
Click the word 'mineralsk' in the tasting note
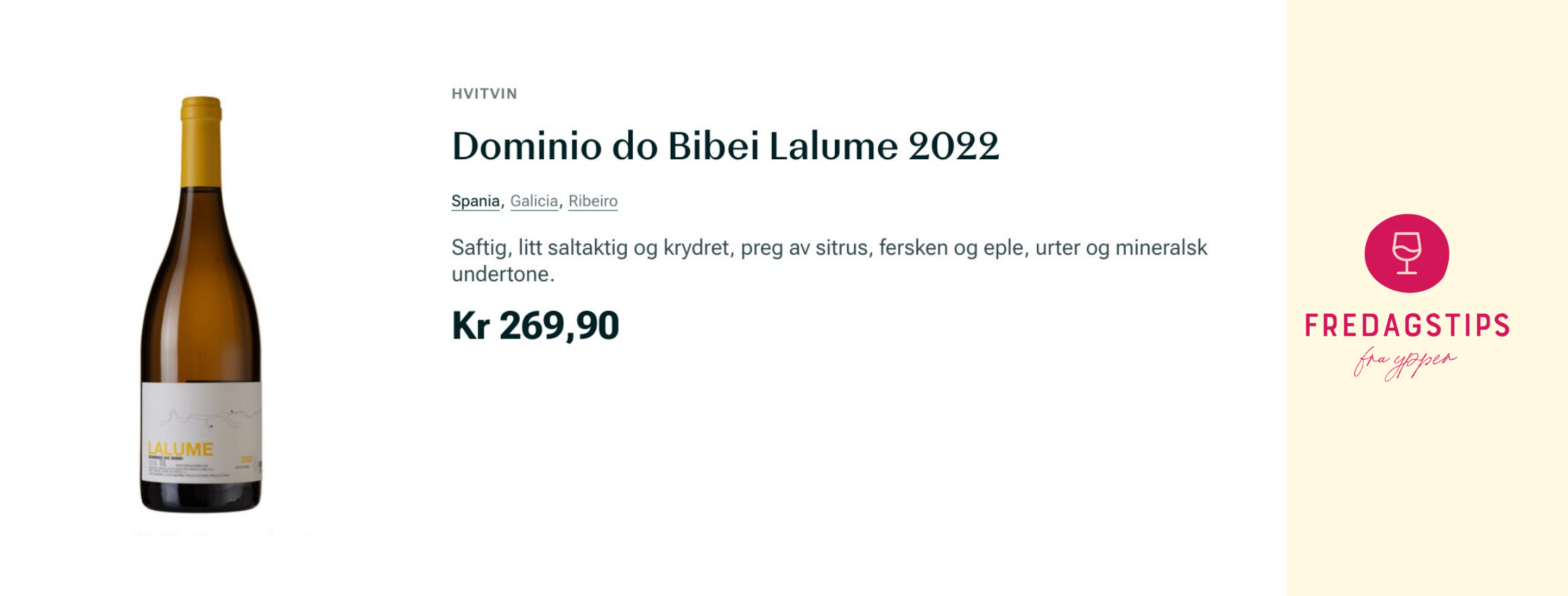coord(1161,248)
